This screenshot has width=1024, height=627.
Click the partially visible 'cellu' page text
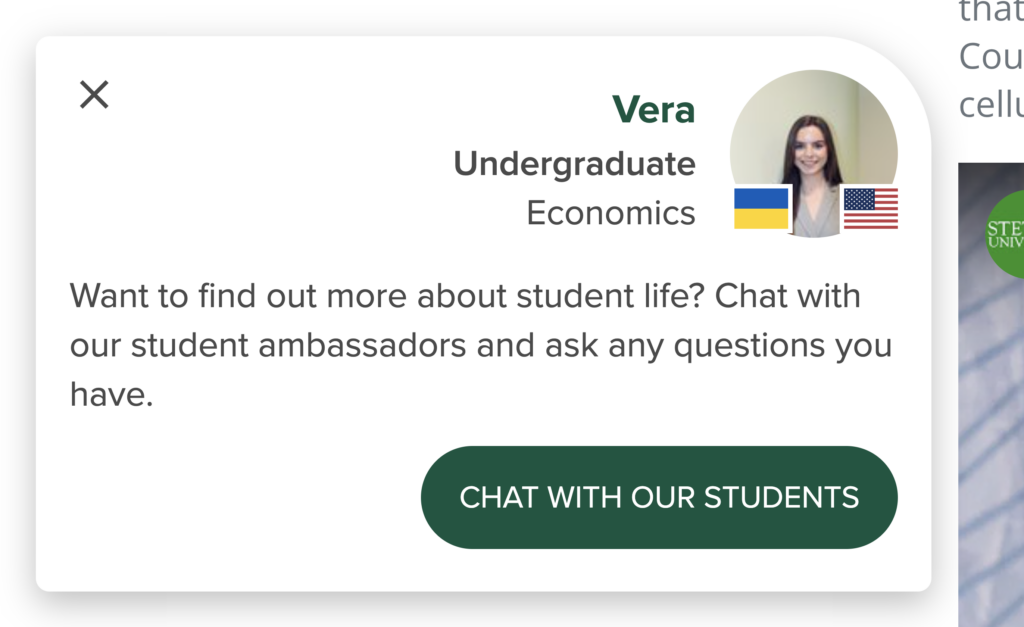click(991, 104)
